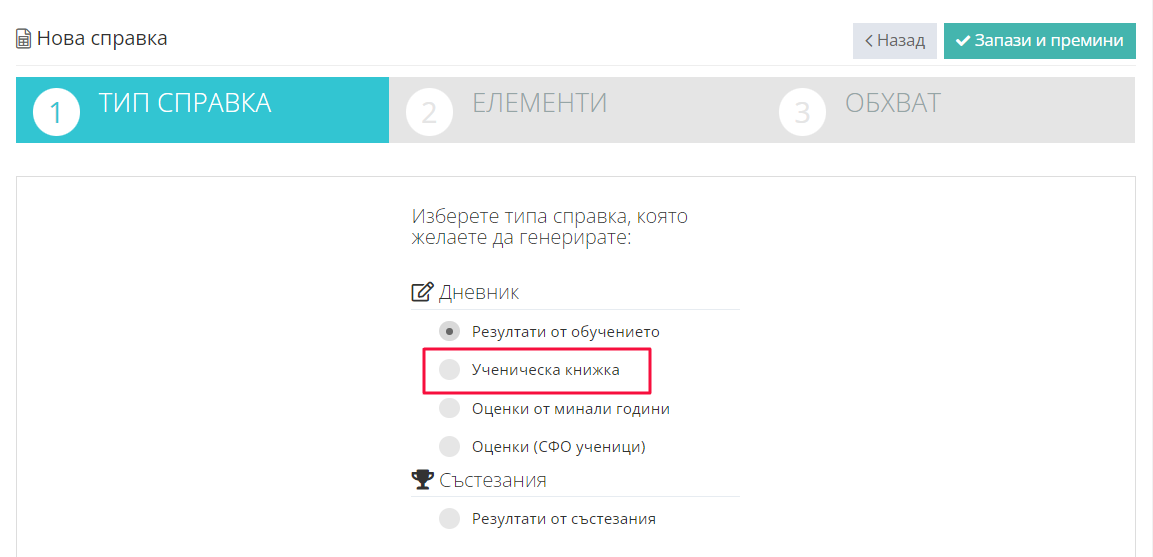Go to the ОБХВАТ step tab
Viewport: 1153px width, 557px height.
pos(949,110)
